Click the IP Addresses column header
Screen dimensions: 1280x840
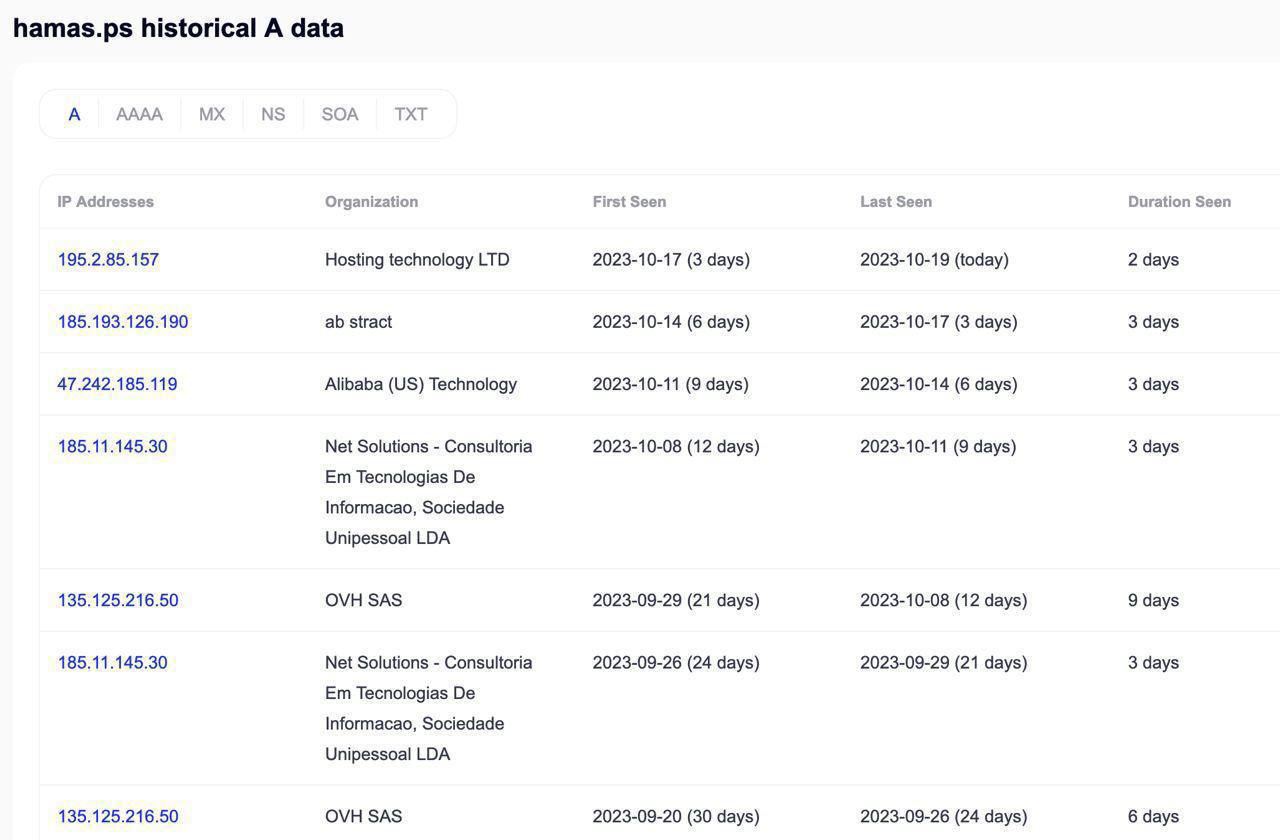(x=105, y=202)
